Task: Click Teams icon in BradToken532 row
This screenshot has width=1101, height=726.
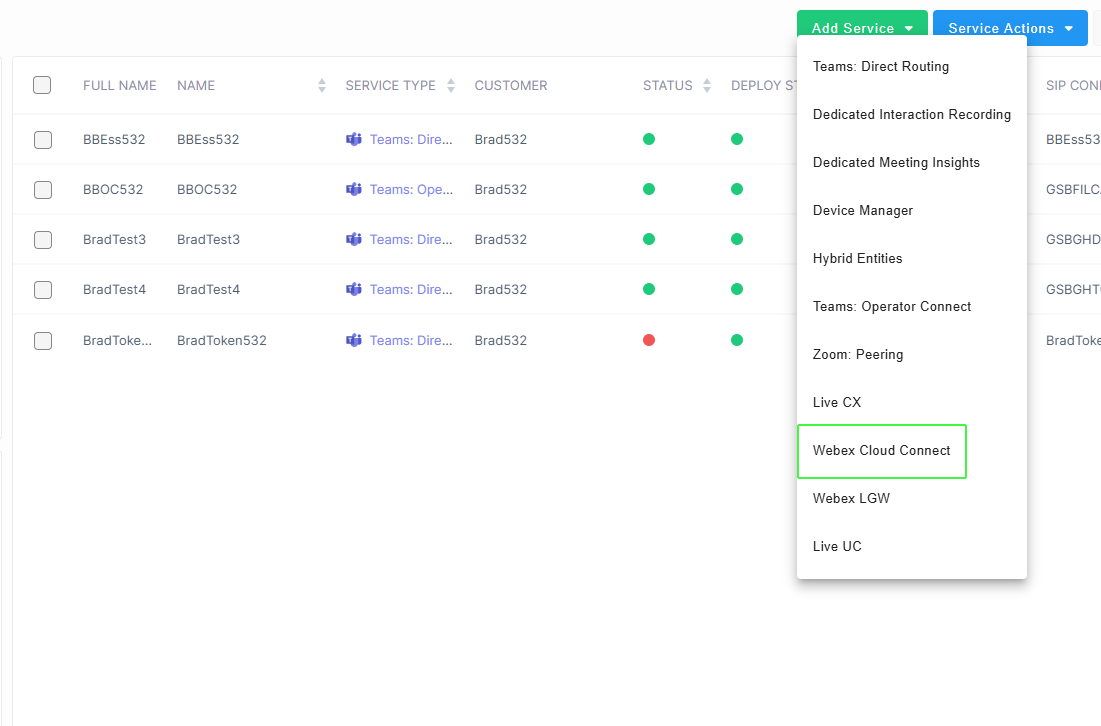Action: click(354, 341)
